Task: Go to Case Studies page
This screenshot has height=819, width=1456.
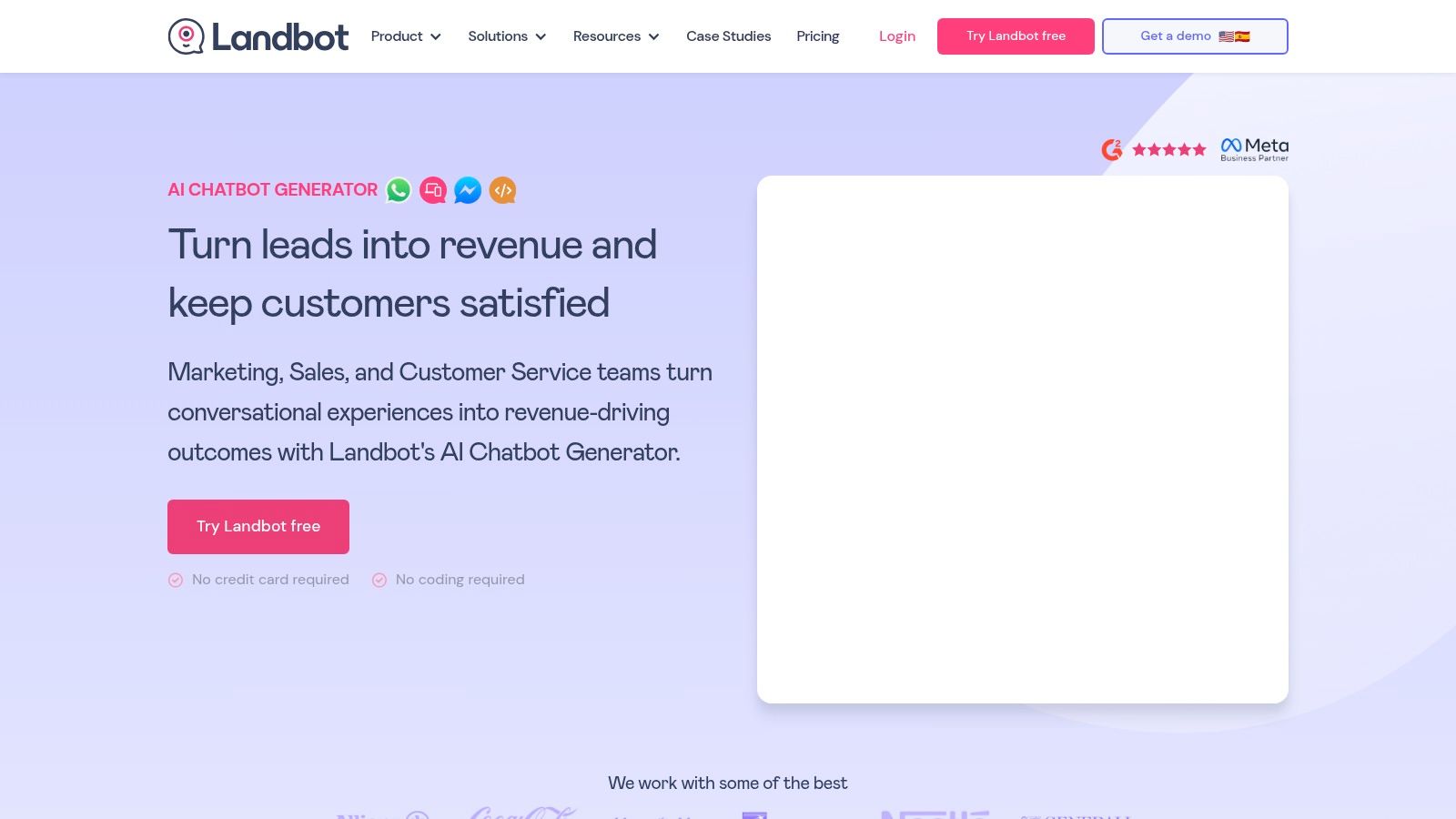Action: point(728,36)
